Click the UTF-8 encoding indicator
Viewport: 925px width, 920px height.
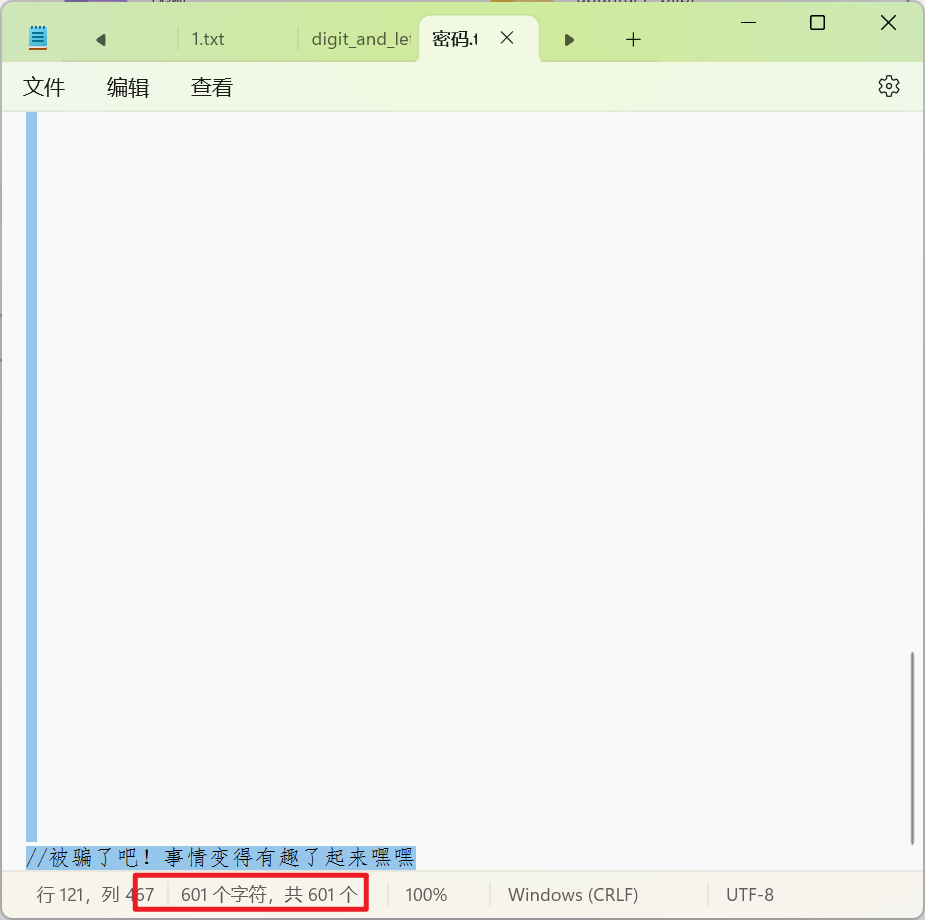click(749, 895)
